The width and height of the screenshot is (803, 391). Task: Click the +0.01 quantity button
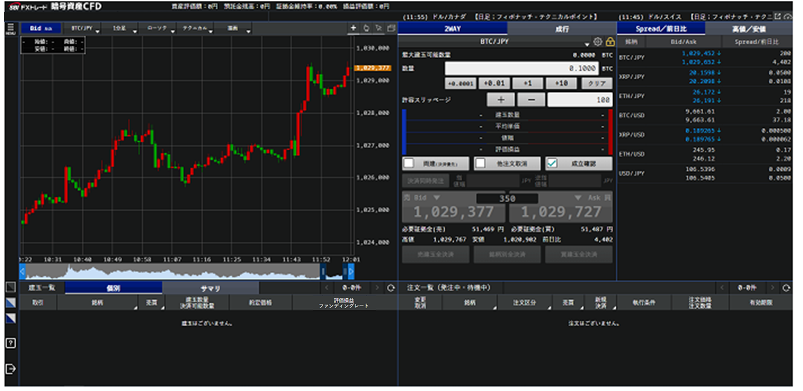(x=494, y=84)
